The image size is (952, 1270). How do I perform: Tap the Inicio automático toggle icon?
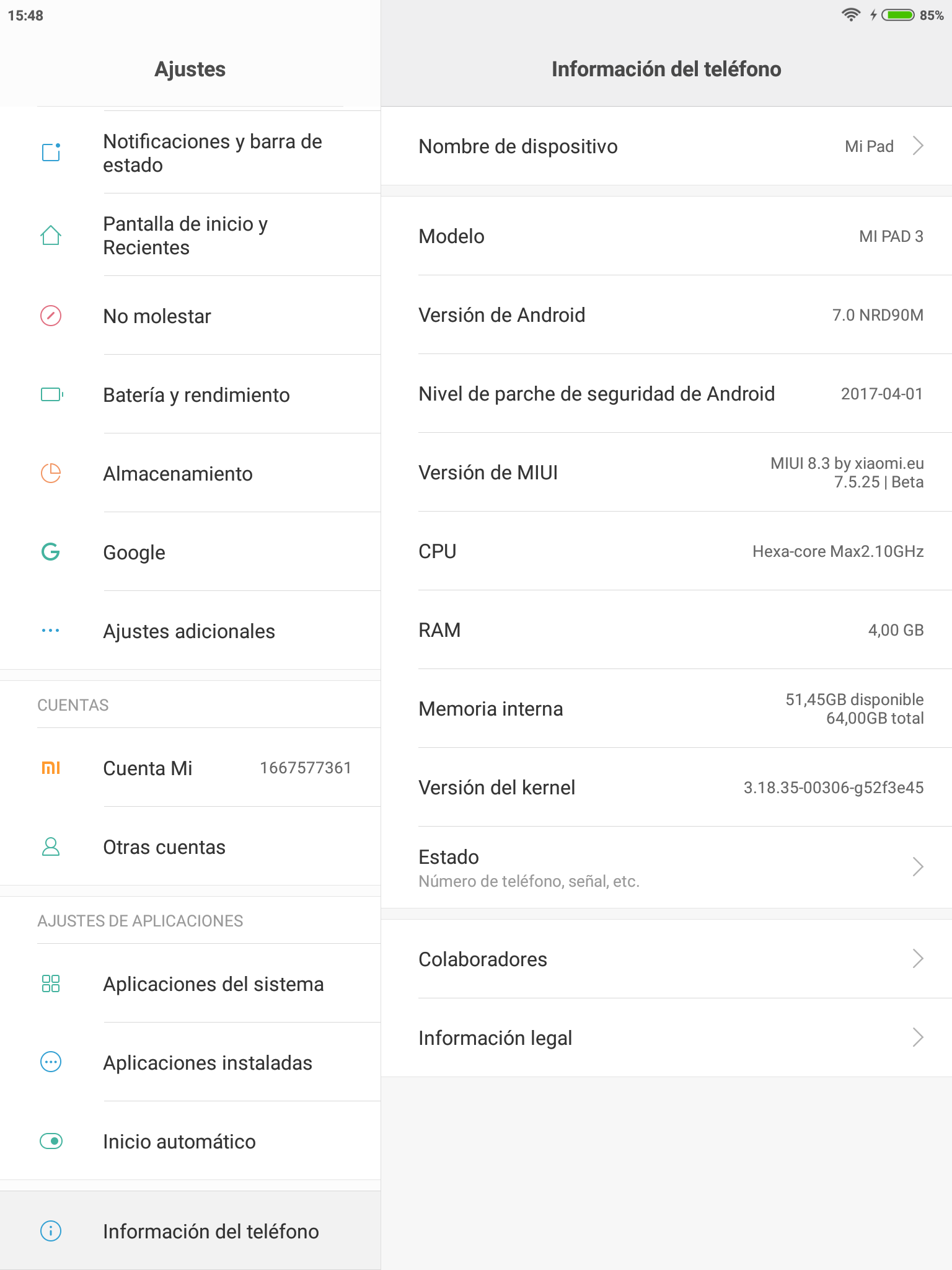tap(51, 1141)
